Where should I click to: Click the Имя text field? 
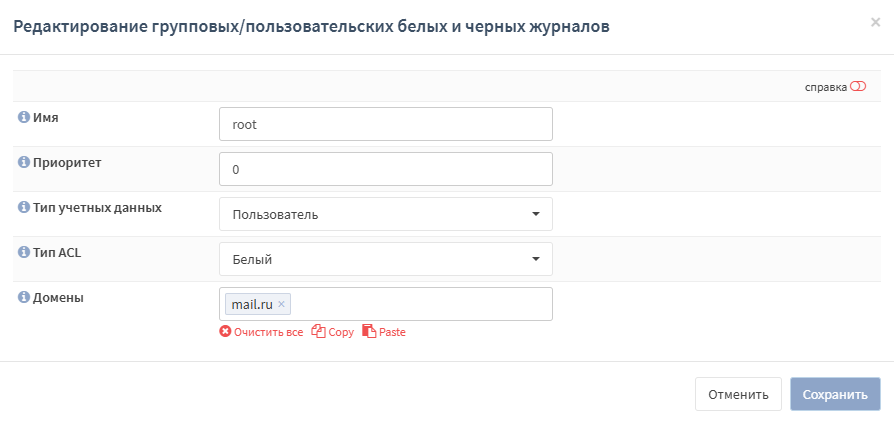click(385, 124)
